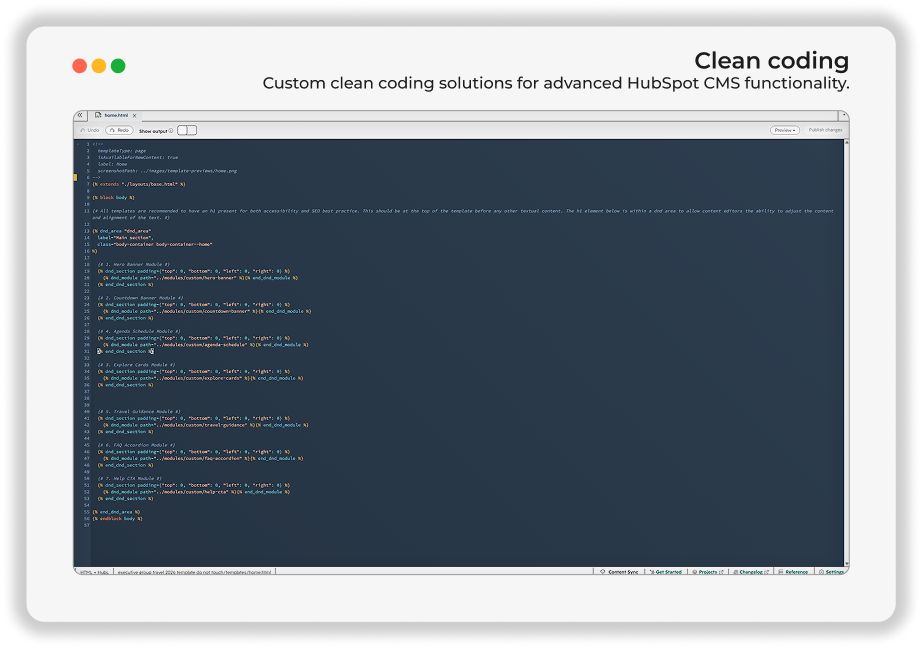
Task: Collapse the file sidebar with double chevron
Action: (80, 115)
